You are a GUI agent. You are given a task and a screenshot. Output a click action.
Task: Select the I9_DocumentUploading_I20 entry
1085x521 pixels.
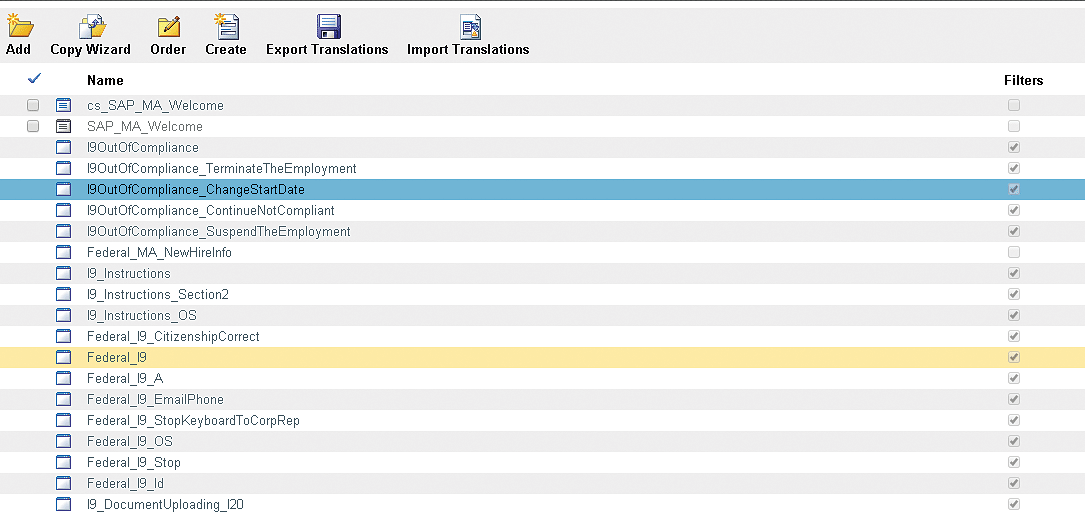click(165, 505)
